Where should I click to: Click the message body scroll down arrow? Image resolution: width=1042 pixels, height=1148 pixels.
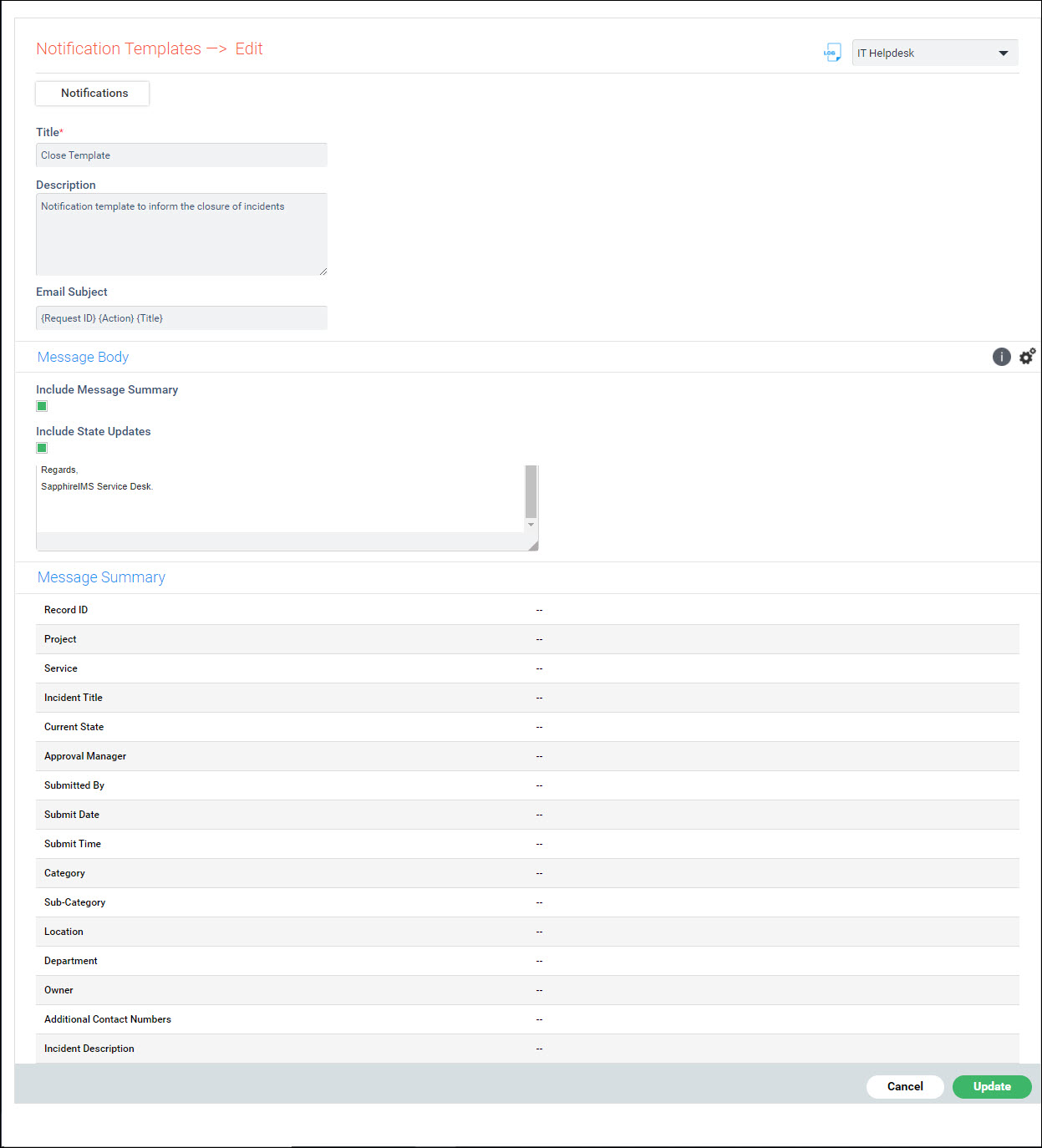point(531,525)
